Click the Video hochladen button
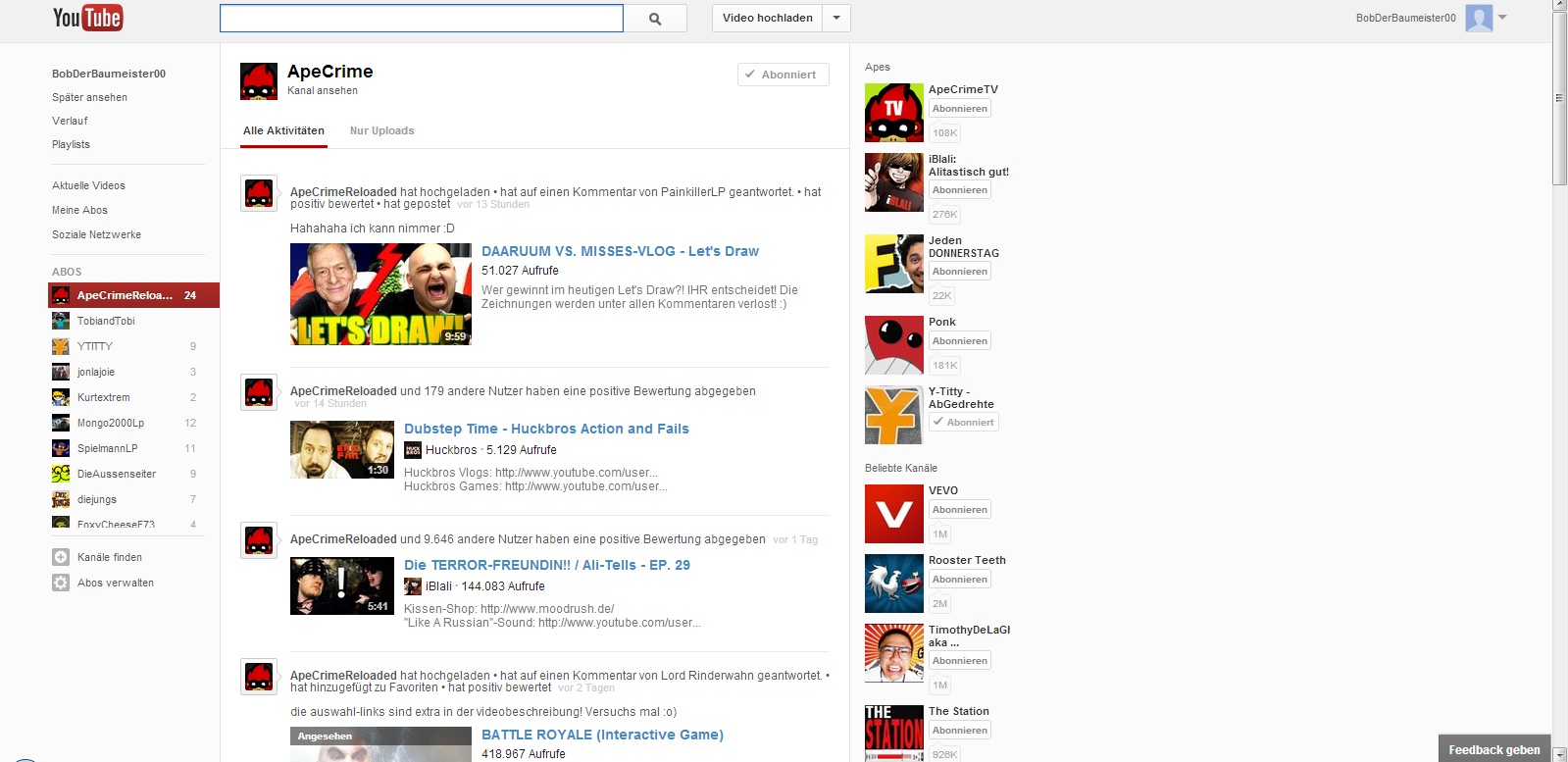The width and height of the screenshot is (1568, 762). pos(768,18)
